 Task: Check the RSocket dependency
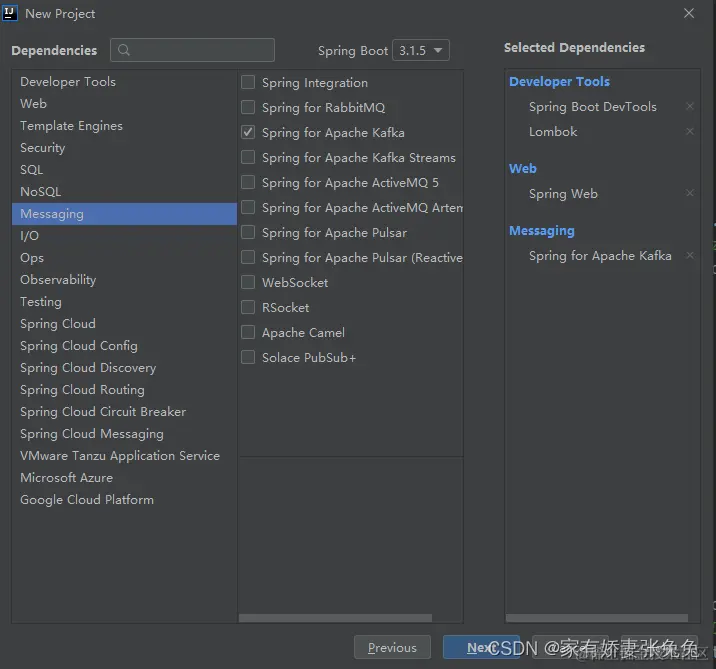point(248,307)
